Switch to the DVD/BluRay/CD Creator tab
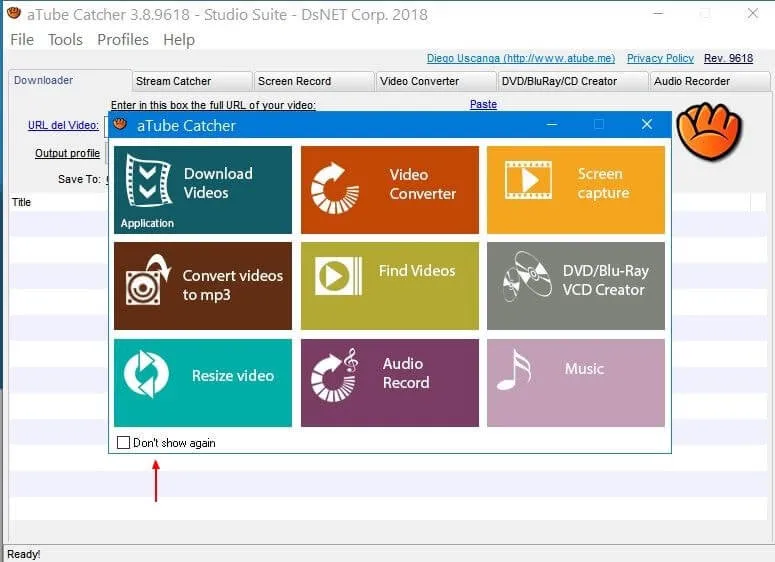Viewport: 775px width, 562px height. pos(573,81)
